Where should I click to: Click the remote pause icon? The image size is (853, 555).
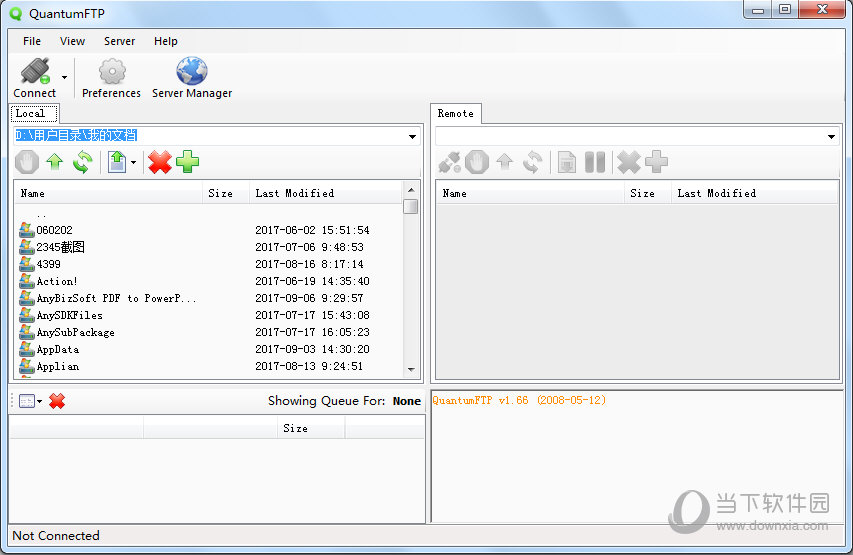(595, 162)
